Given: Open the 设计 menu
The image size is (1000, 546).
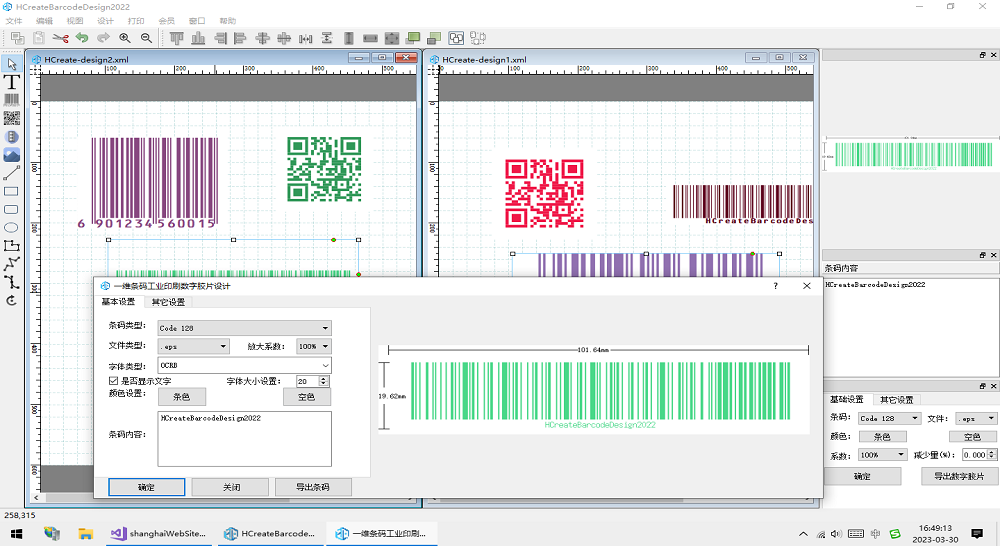Looking at the screenshot, I should (105, 20).
